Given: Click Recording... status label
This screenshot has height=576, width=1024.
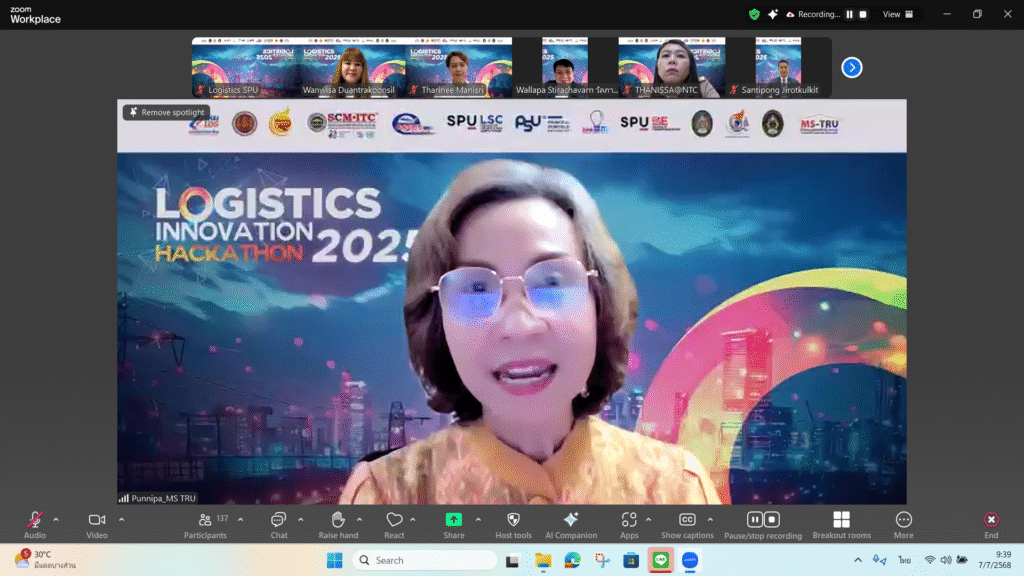Looking at the screenshot, I should 819,14.
